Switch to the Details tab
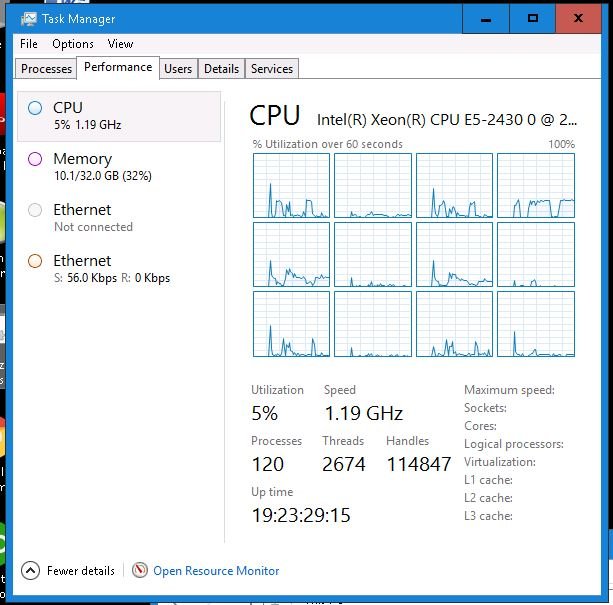Screen dimensions: 613x605 221,69
